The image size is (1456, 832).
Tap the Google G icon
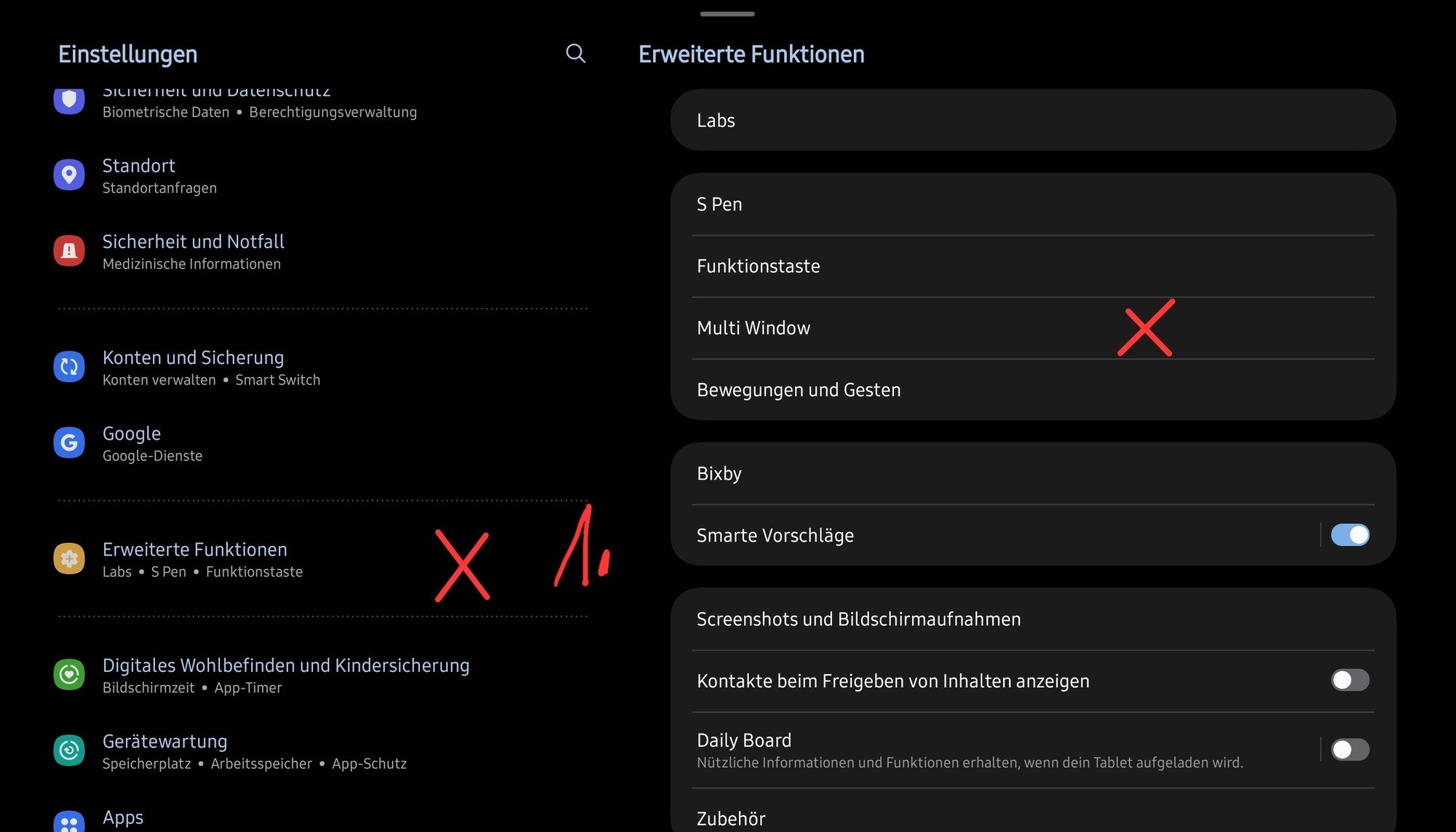coord(69,442)
